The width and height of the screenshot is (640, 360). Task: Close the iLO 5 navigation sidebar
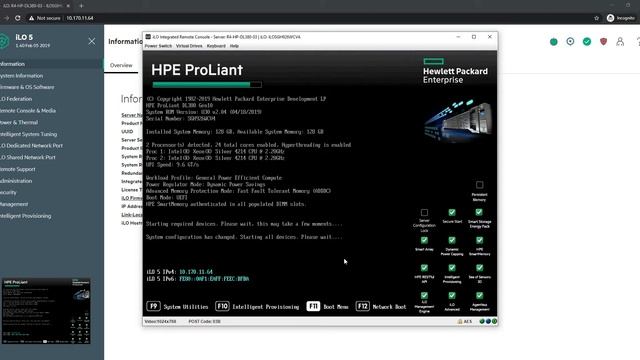[92, 41]
